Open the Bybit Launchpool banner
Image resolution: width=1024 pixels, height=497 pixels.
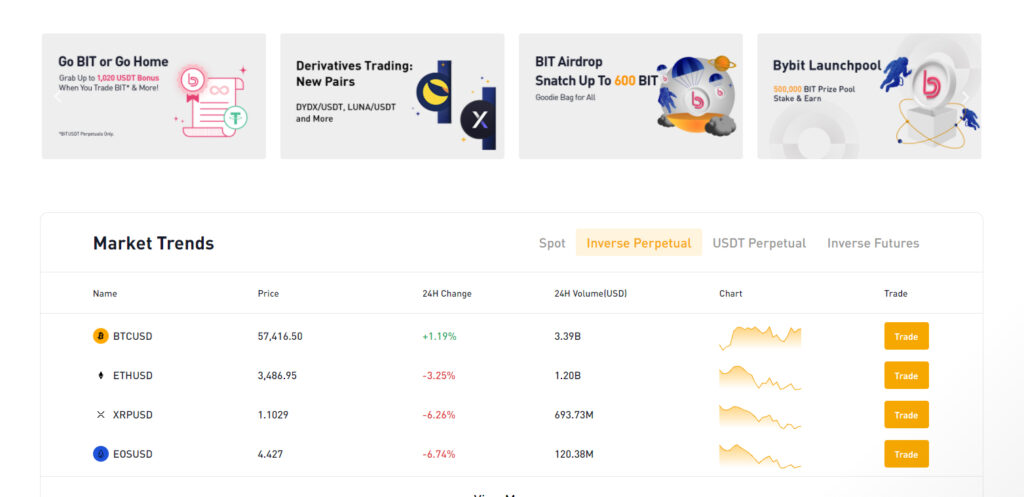tap(869, 96)
